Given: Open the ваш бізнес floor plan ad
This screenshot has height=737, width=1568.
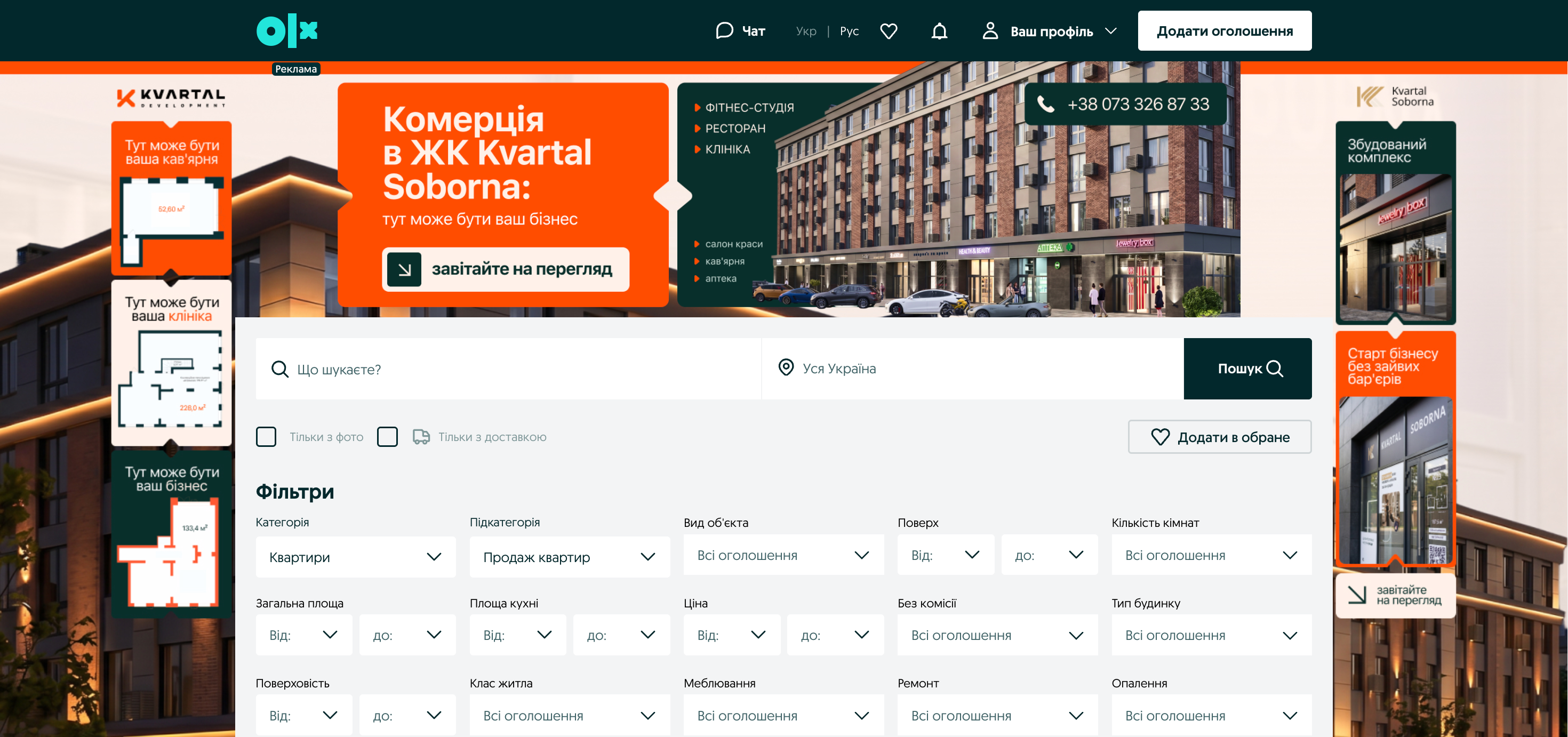Looking at the screenshot, I should point(171,534).
